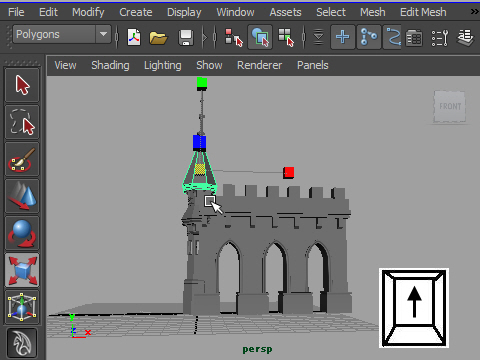480x360 pixels.
Task: Choose the Universal Manipulator tool
Action: click(x=22, y=307)
